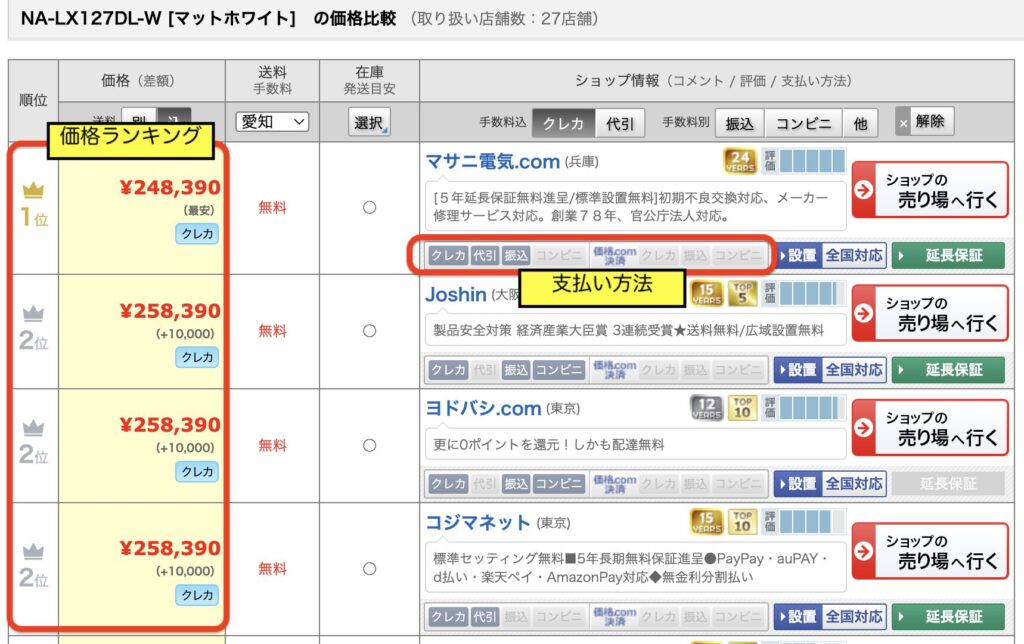Click the 15 YEARS badge for コジマネット
Screen dimensions: 1024x644
click(x=707, y=521)
